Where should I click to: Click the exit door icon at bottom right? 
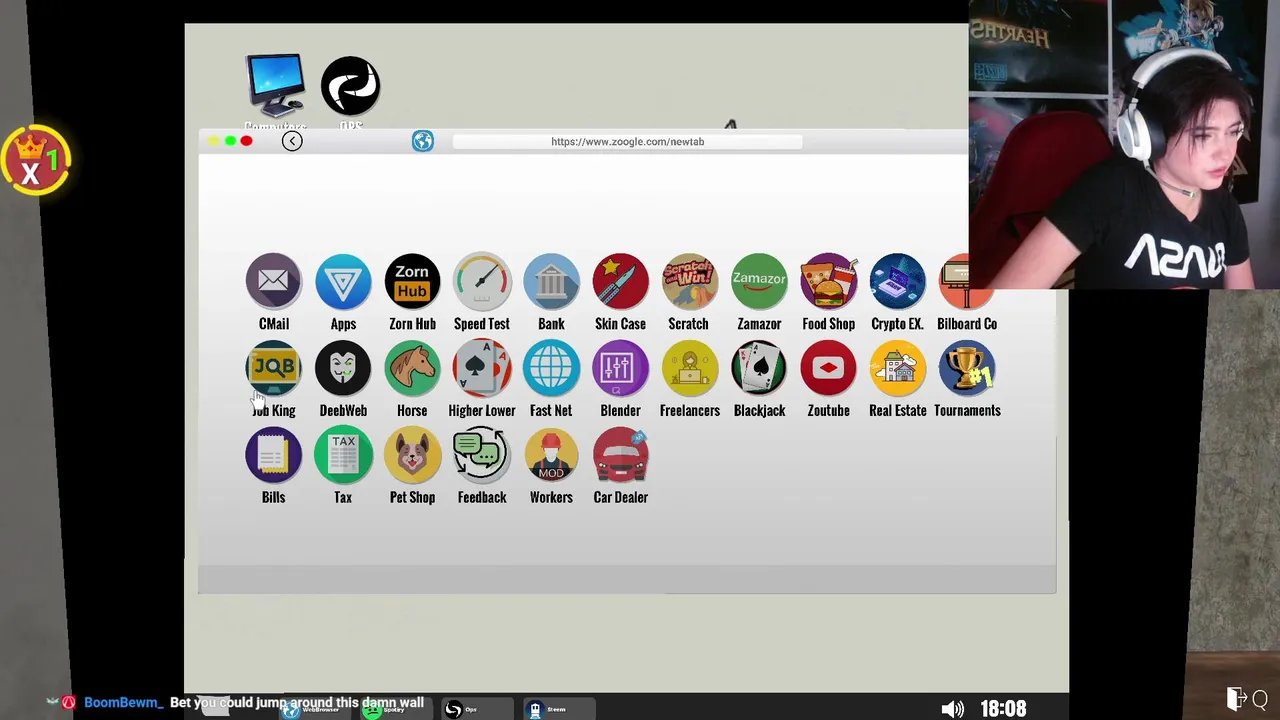tap(1236, 698)
